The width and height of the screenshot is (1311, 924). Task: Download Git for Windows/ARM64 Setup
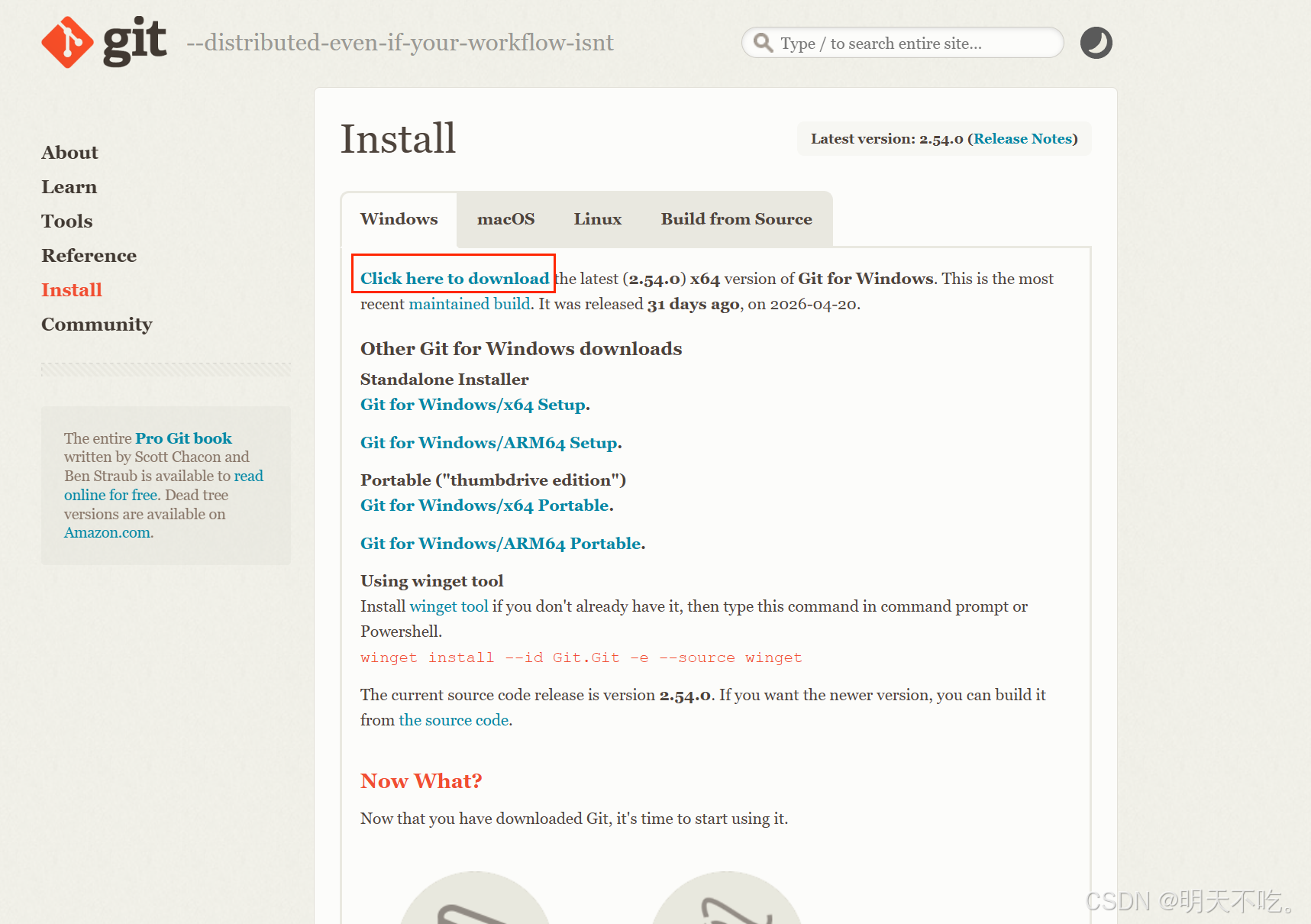coord(489,443)
